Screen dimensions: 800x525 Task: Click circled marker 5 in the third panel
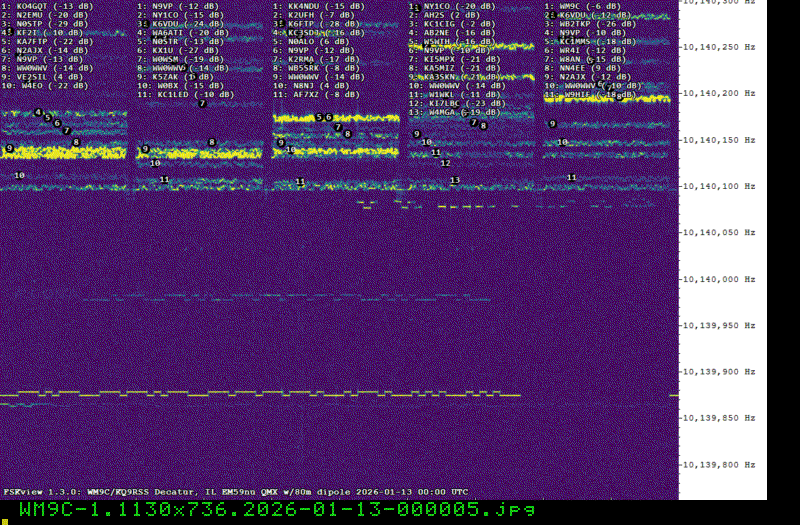[319, 117]
